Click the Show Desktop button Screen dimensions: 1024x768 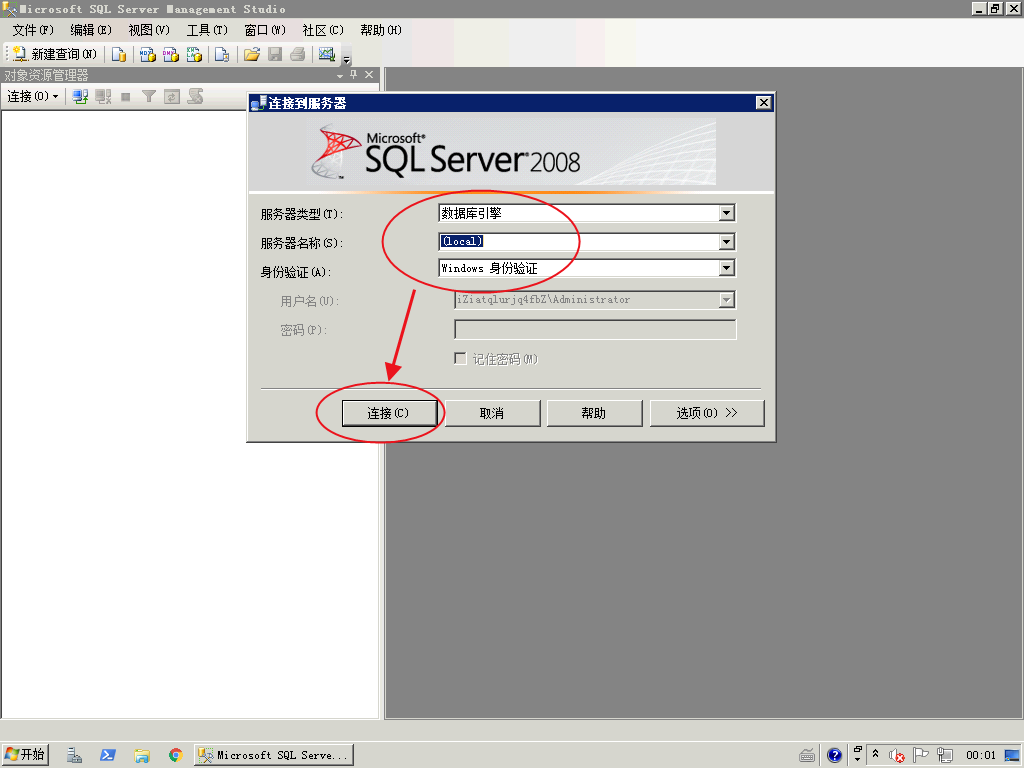pos(1012,756)
